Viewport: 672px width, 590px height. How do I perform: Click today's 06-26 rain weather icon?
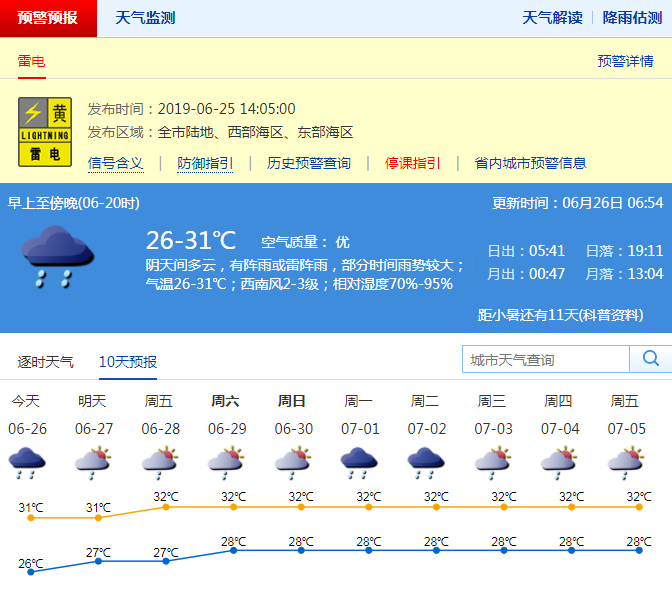coord(26,461)
